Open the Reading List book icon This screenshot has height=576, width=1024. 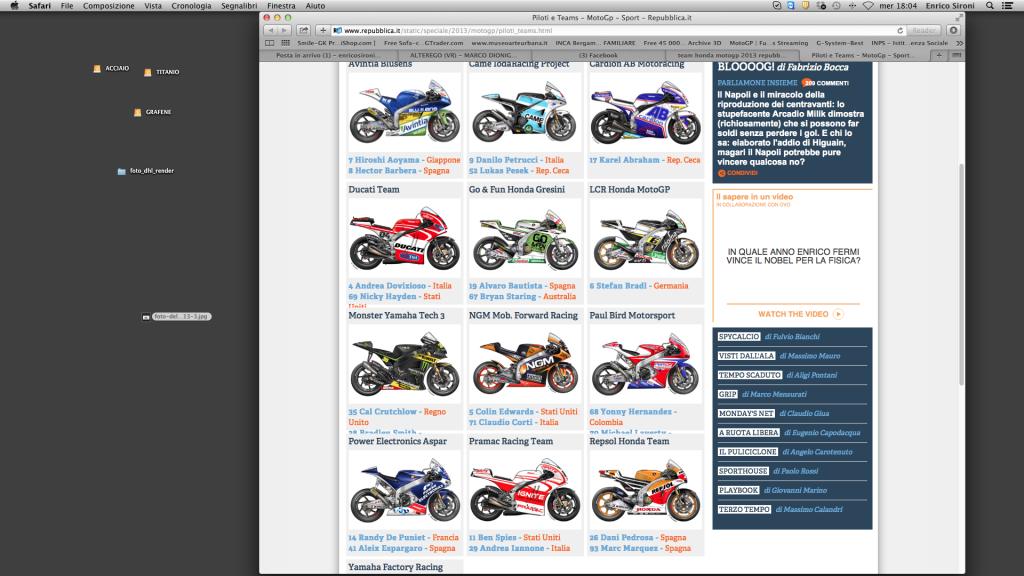point(270,43)
